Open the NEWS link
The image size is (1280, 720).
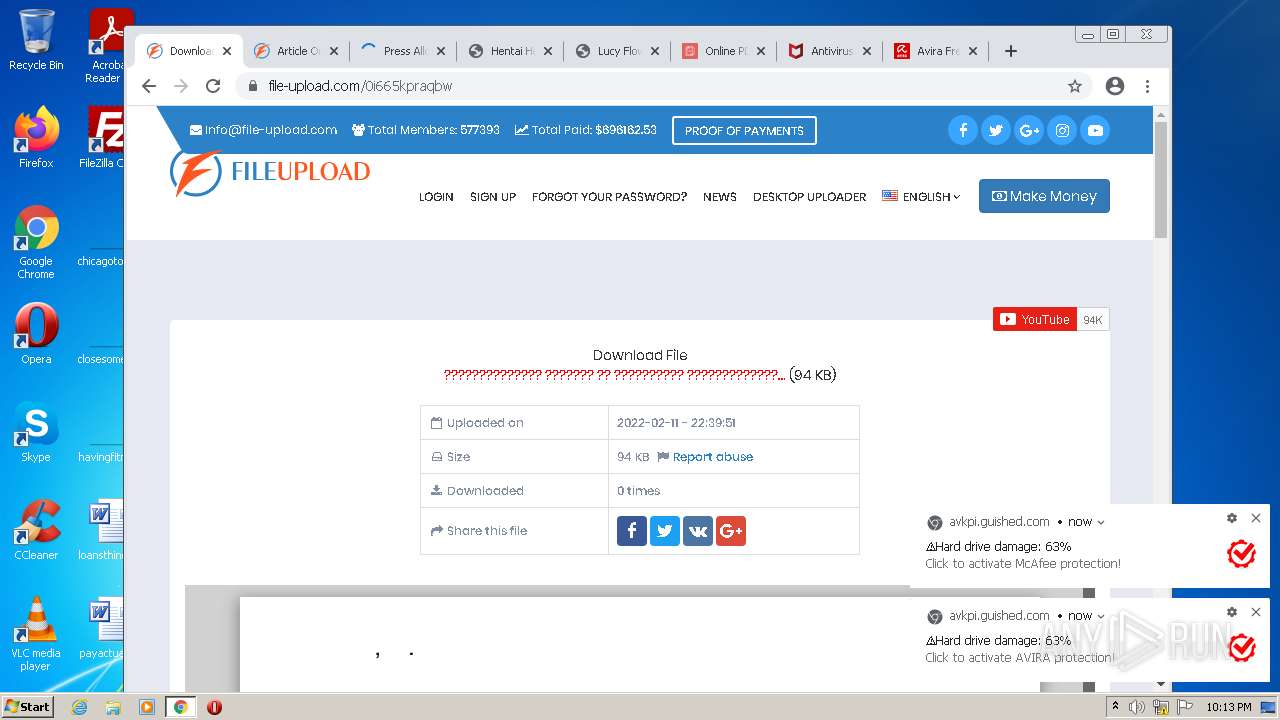pyautogui.click(x=720, y=197)
